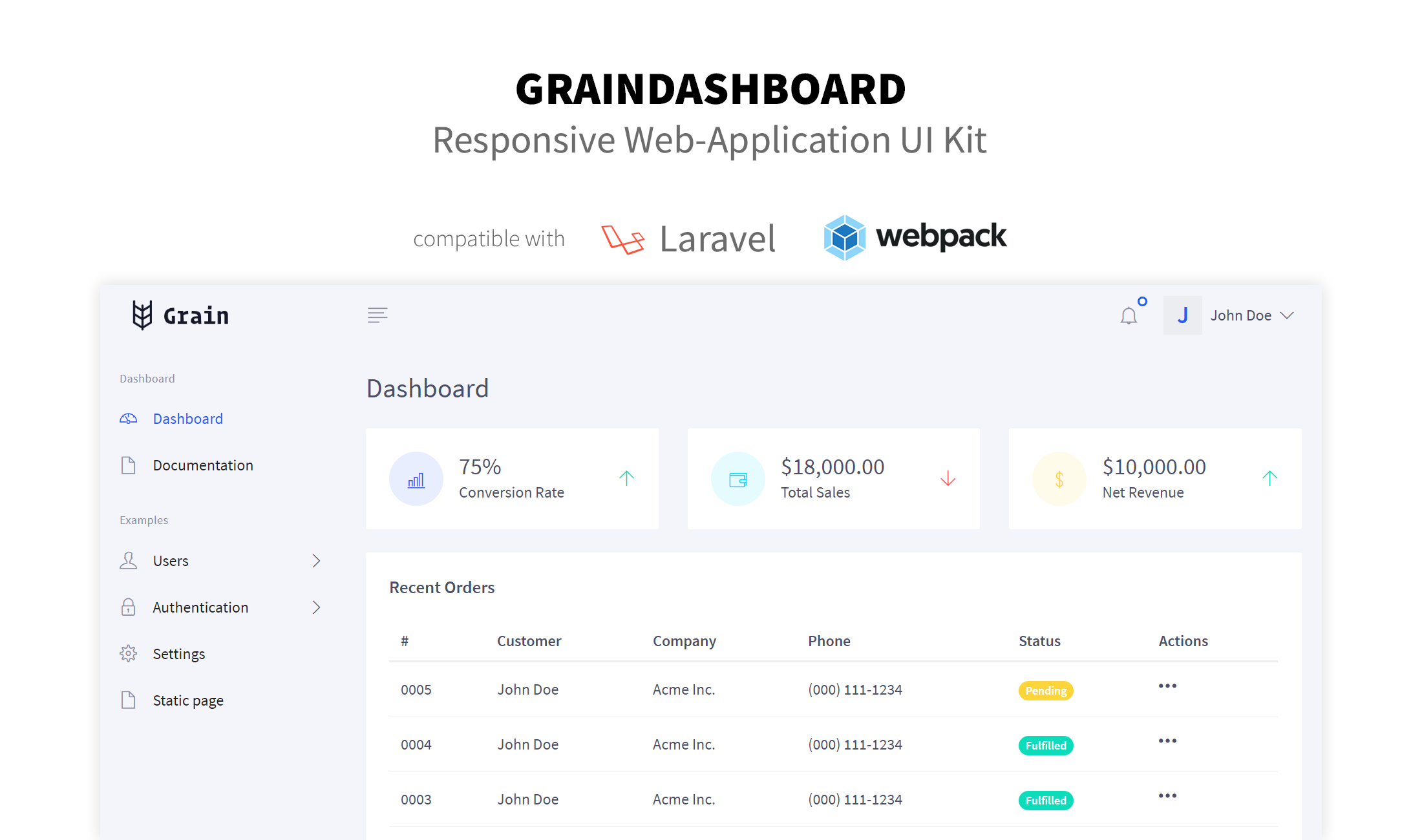
Task: Click the Fulfilled badge on order 0003
Action: click(x=1045, y=800)
